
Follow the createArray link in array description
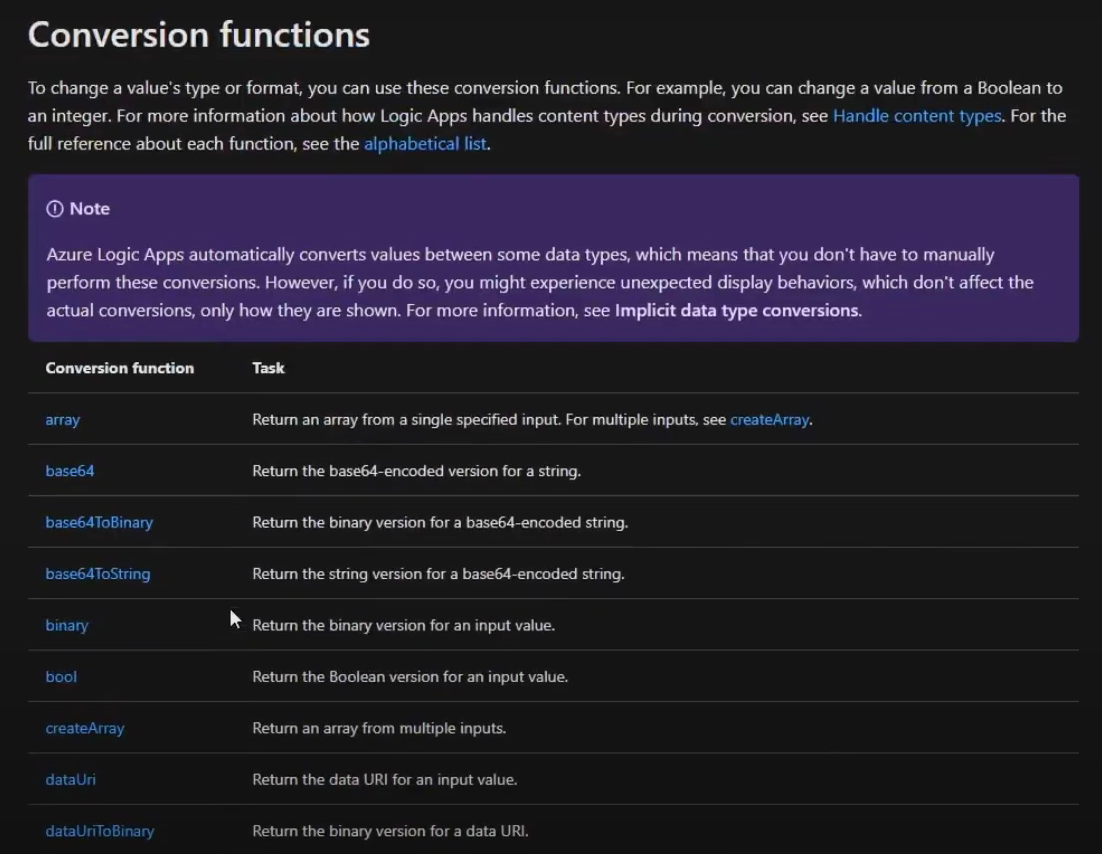tap(770, 420)
